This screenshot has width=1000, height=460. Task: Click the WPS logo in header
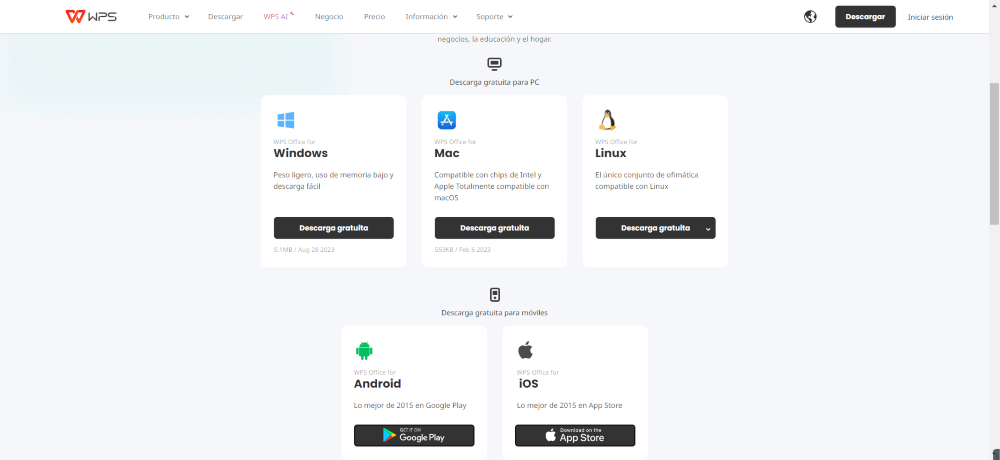click(91, 17)
